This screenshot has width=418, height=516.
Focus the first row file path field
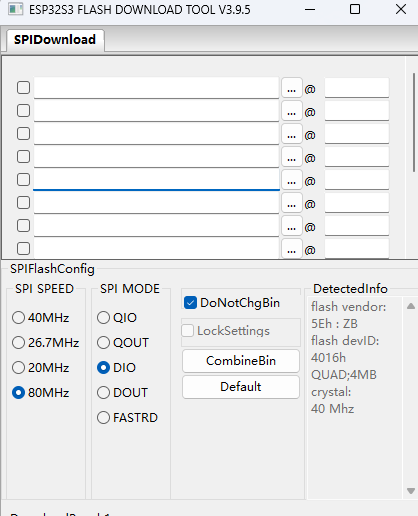click(156, 88)
